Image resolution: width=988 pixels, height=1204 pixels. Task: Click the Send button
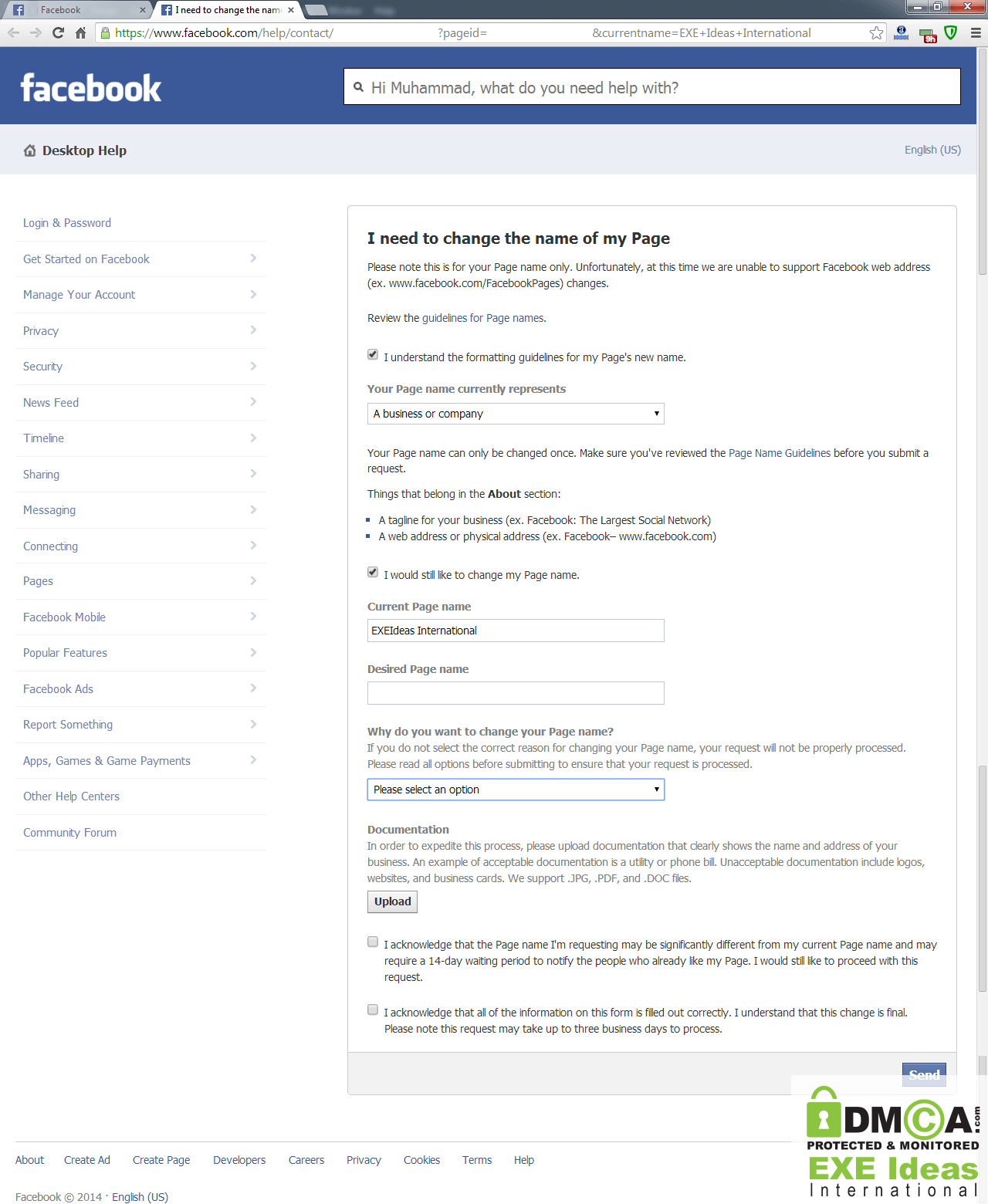coord(924,1074)
